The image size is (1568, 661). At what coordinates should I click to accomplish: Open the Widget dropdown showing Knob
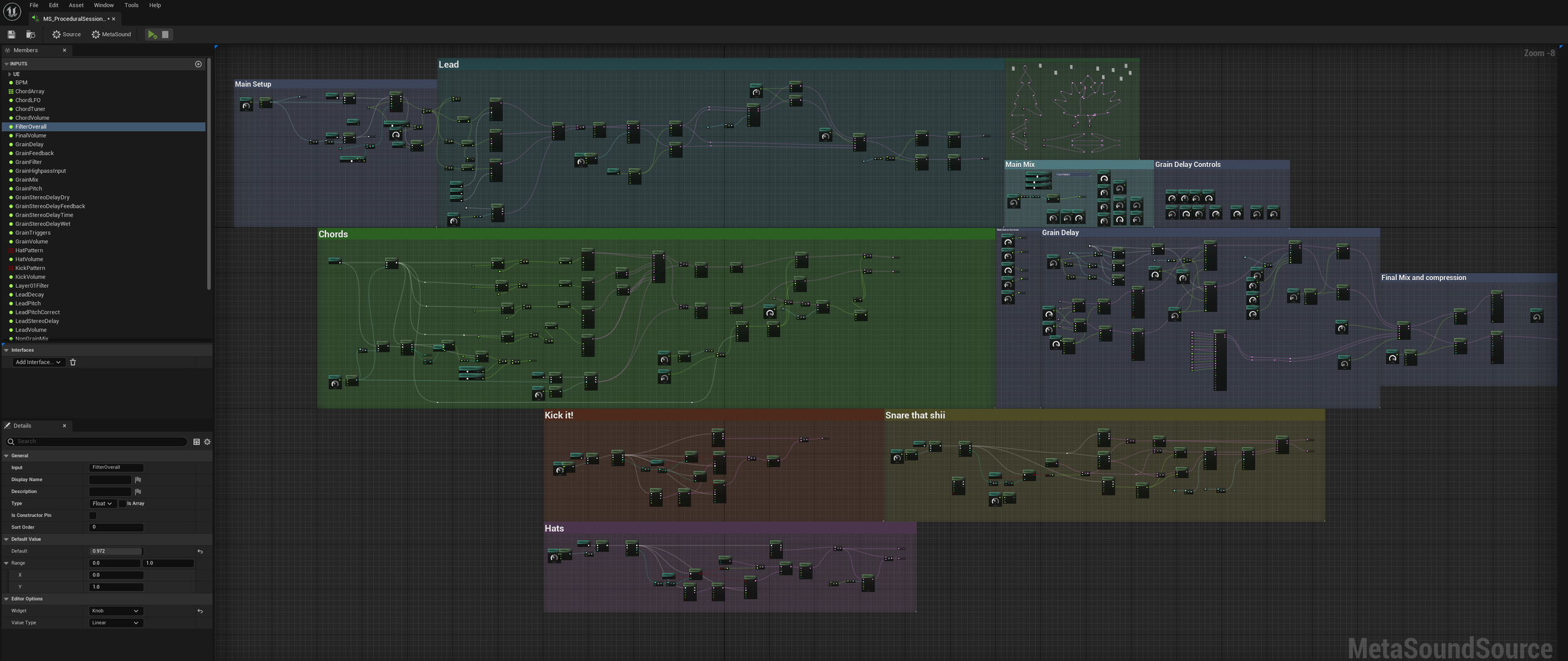pos(116,611)
